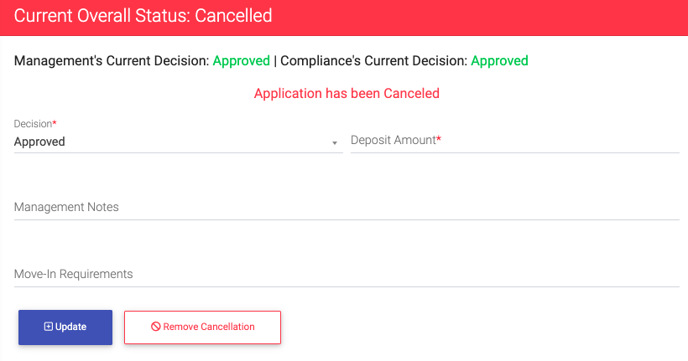Select the Compliance's Current Decision label
The height and width of the screenshot is (361, 688).
(374, 61)
